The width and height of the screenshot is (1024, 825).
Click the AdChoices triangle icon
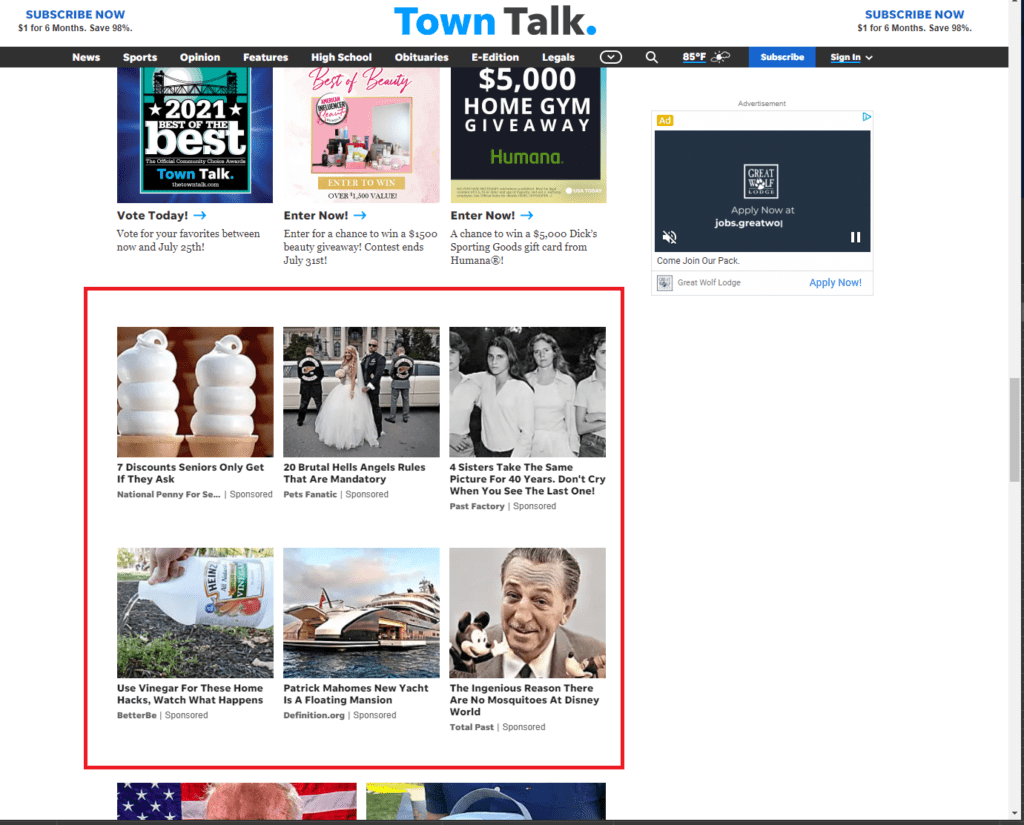[x=867, y=117]
